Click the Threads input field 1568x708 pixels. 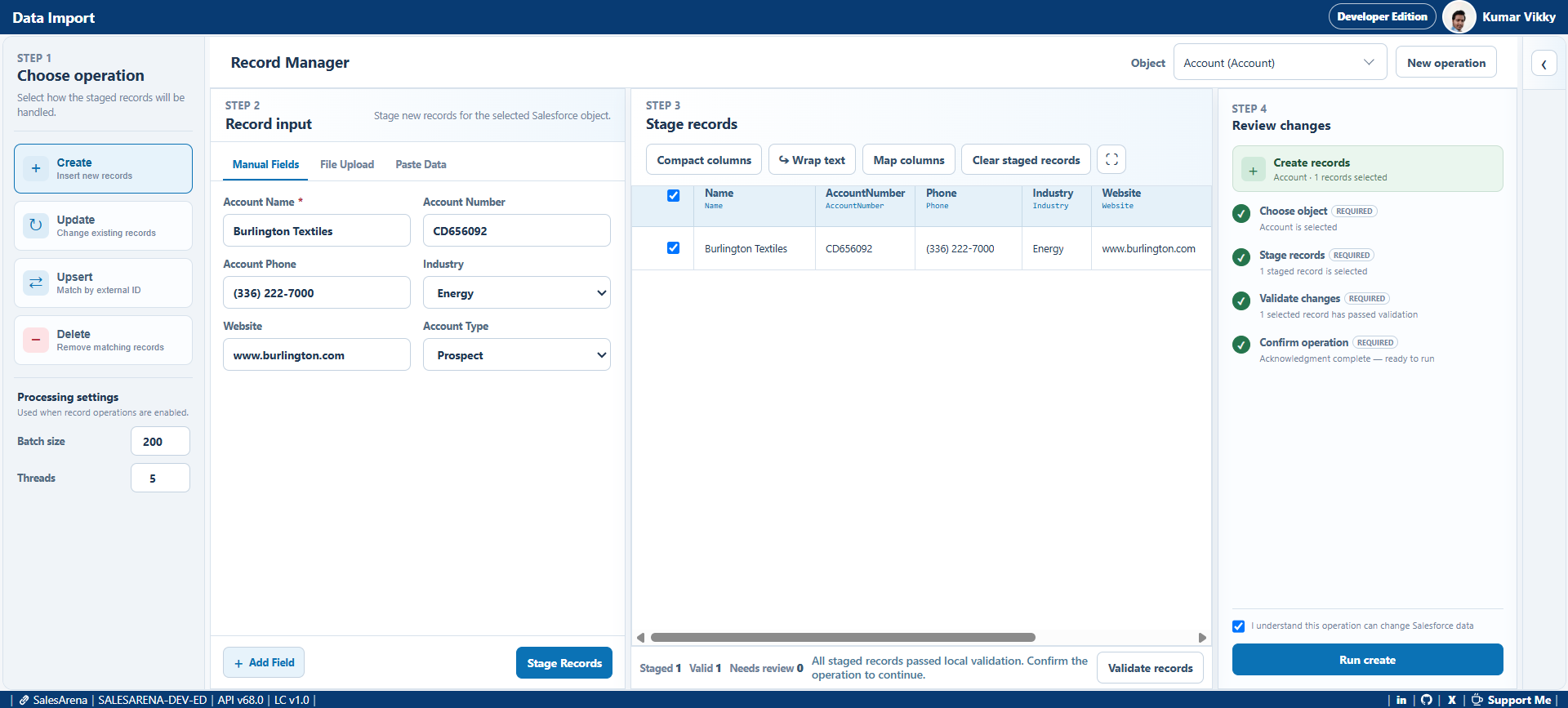160,478
